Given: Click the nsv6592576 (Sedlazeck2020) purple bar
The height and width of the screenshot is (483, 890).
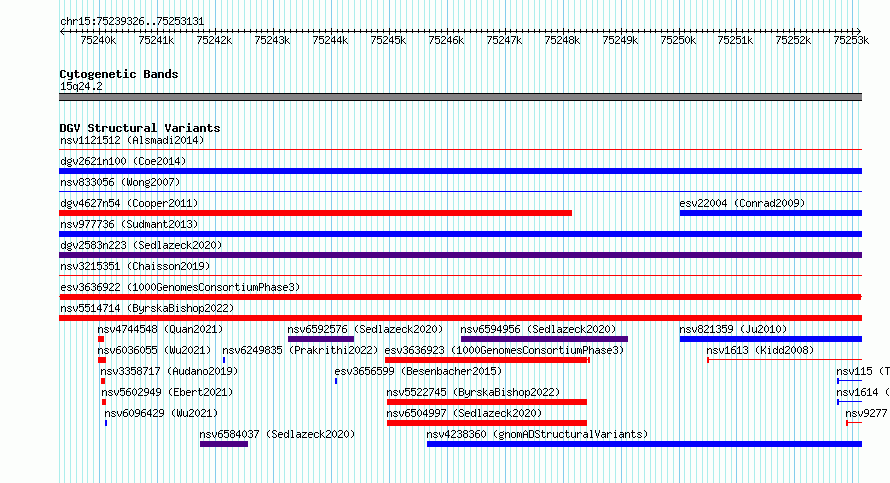Looking at the screenshot, I should (x=321, y=339).
